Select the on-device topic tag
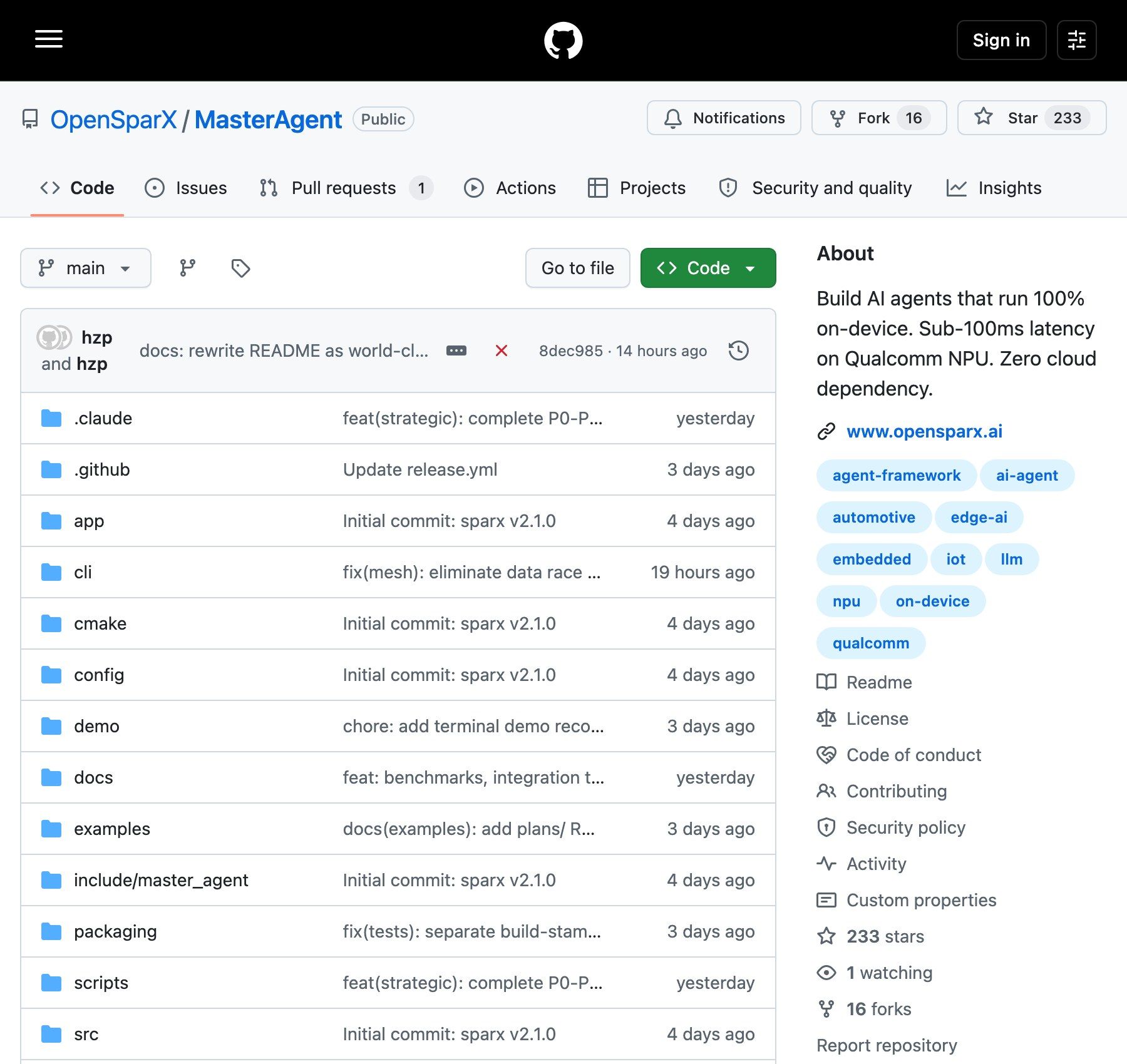The width and height of the screenshot is (1127, 1064). click(x=932, y=601)
